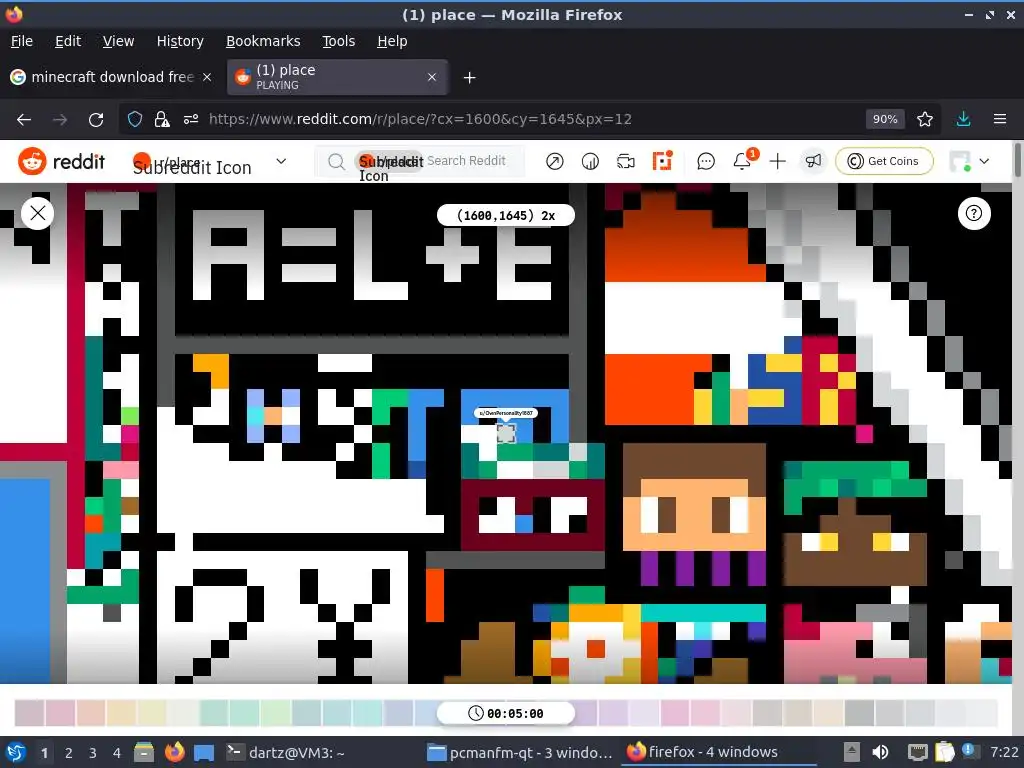Click the selected pixel under username tooltip
Viewport: 1024px width, 768px height.
(x=506, y=432)
